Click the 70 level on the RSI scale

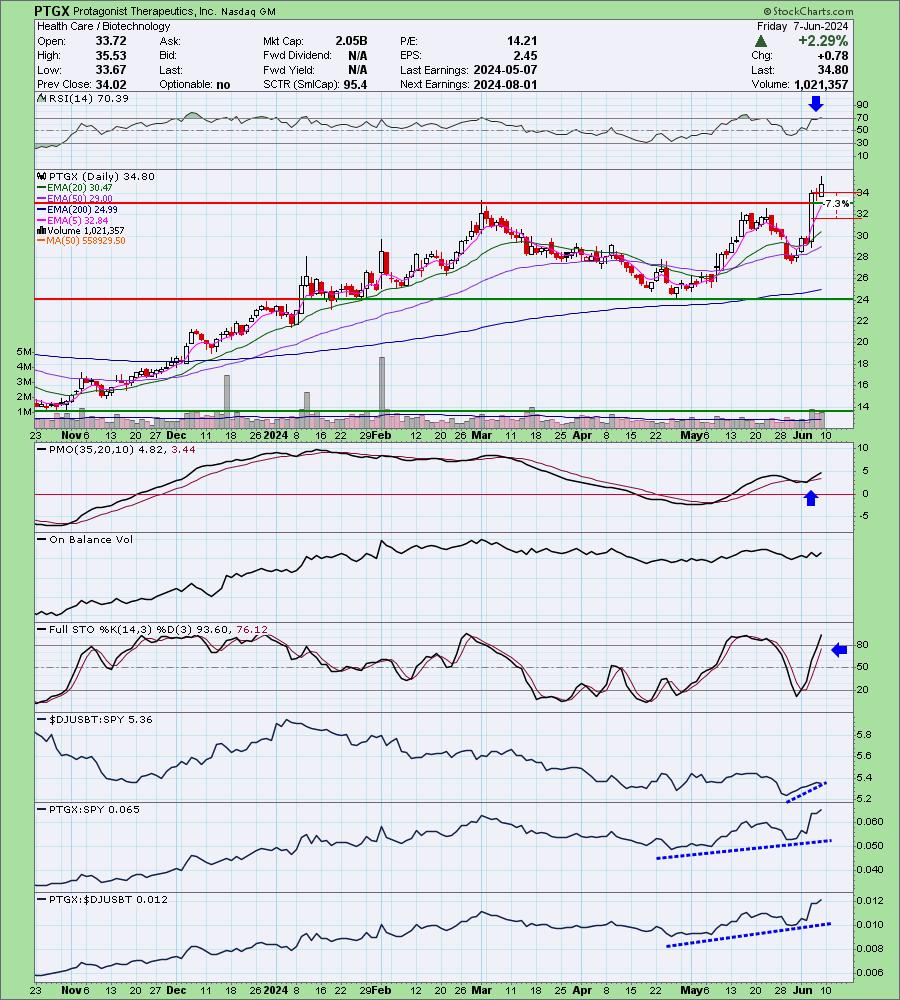click(862, 117)
